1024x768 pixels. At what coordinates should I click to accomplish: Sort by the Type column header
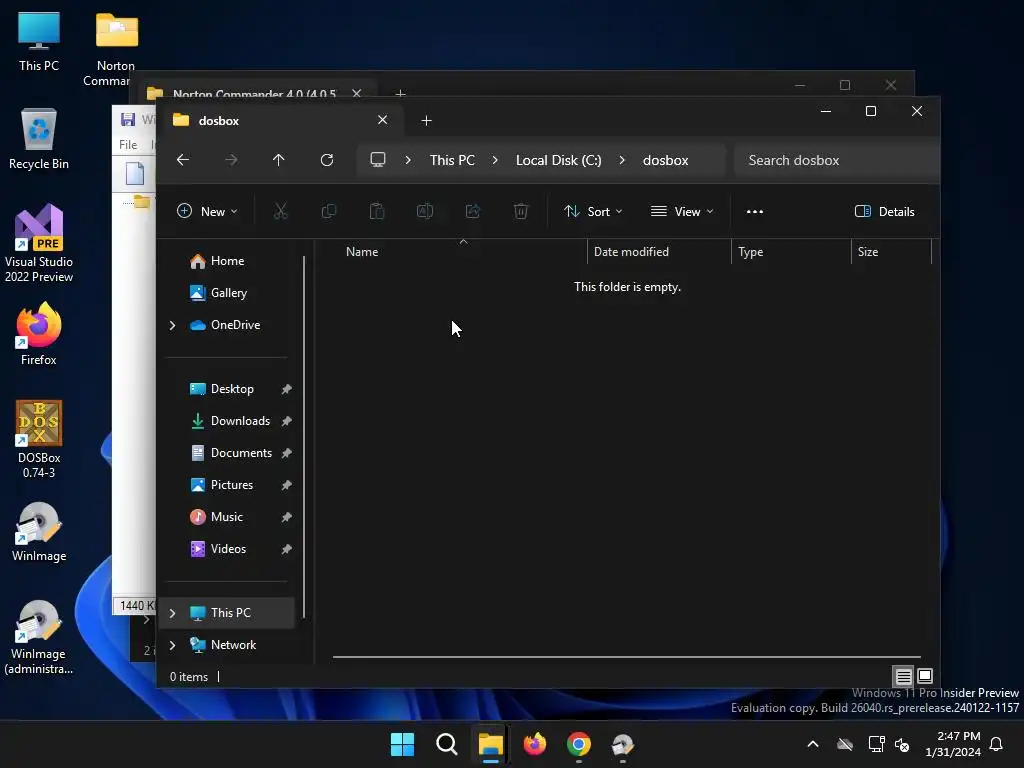791,251
